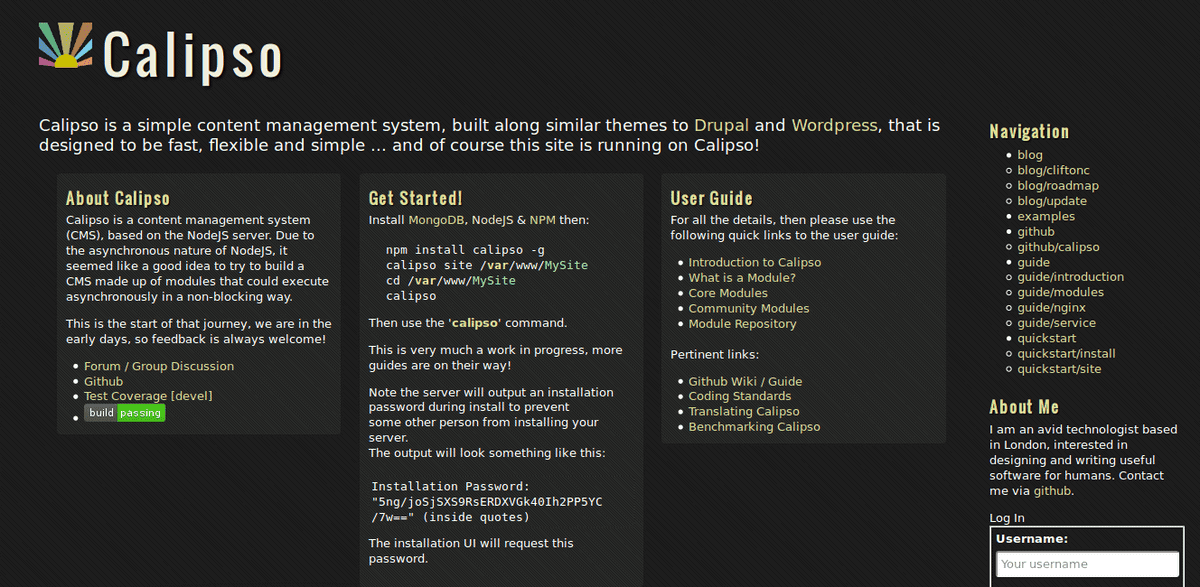Follow the MongoDB link in Get Started
The height and width of the screenshot is (587, 1200).
(x=436, y=220)
